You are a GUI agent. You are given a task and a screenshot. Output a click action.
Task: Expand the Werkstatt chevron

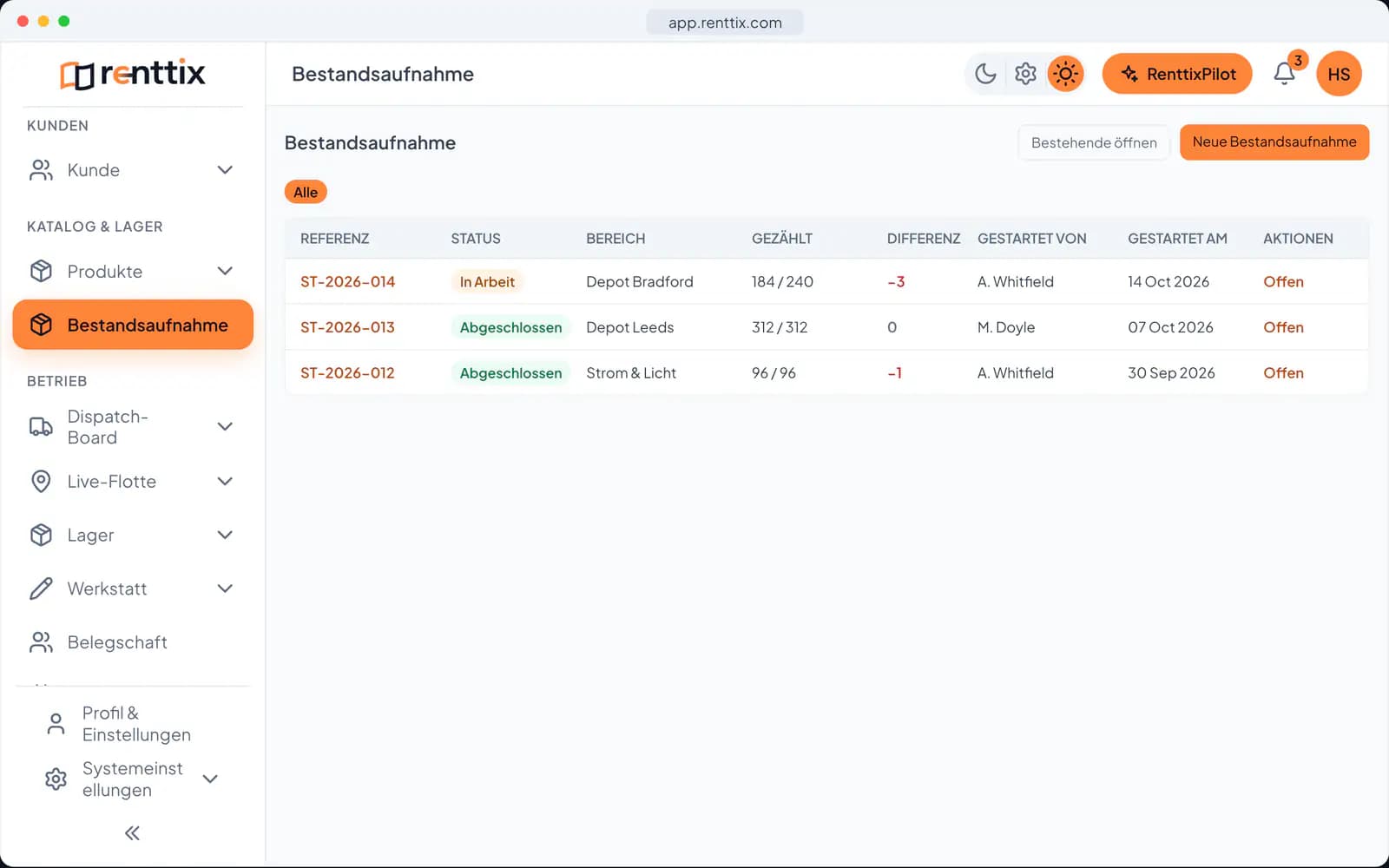tap(225, 589)
